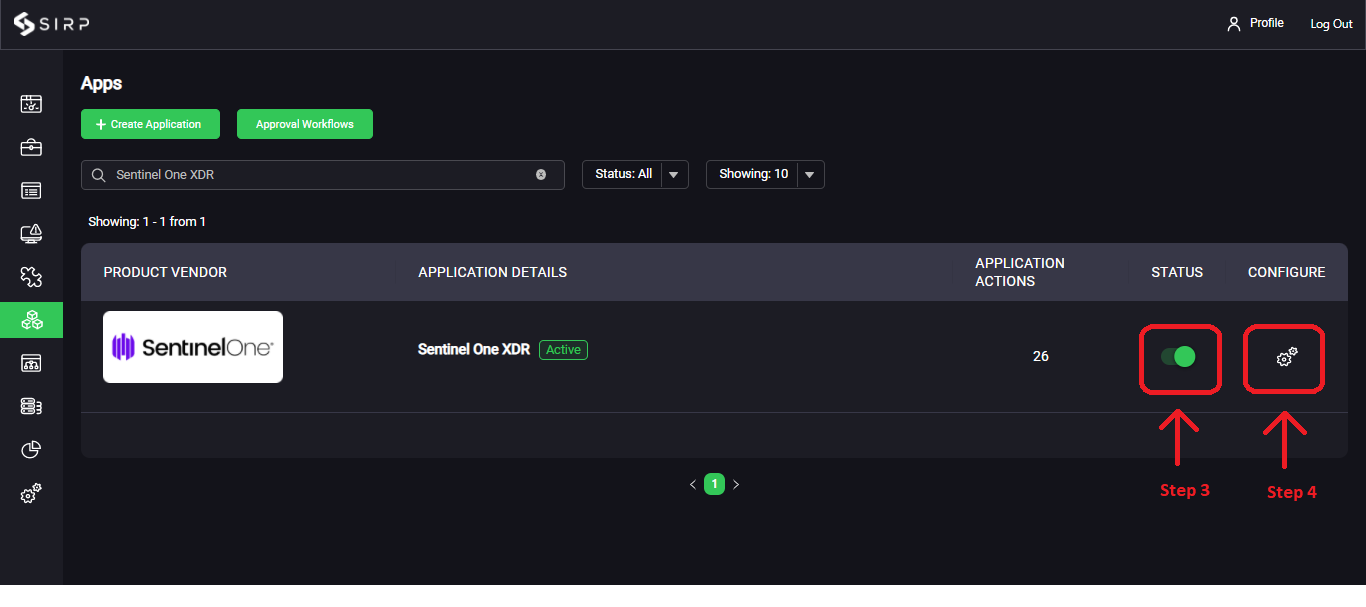Click the Sentinel One XDR search field
This screenshot has height=607, width=1366.
323,174
